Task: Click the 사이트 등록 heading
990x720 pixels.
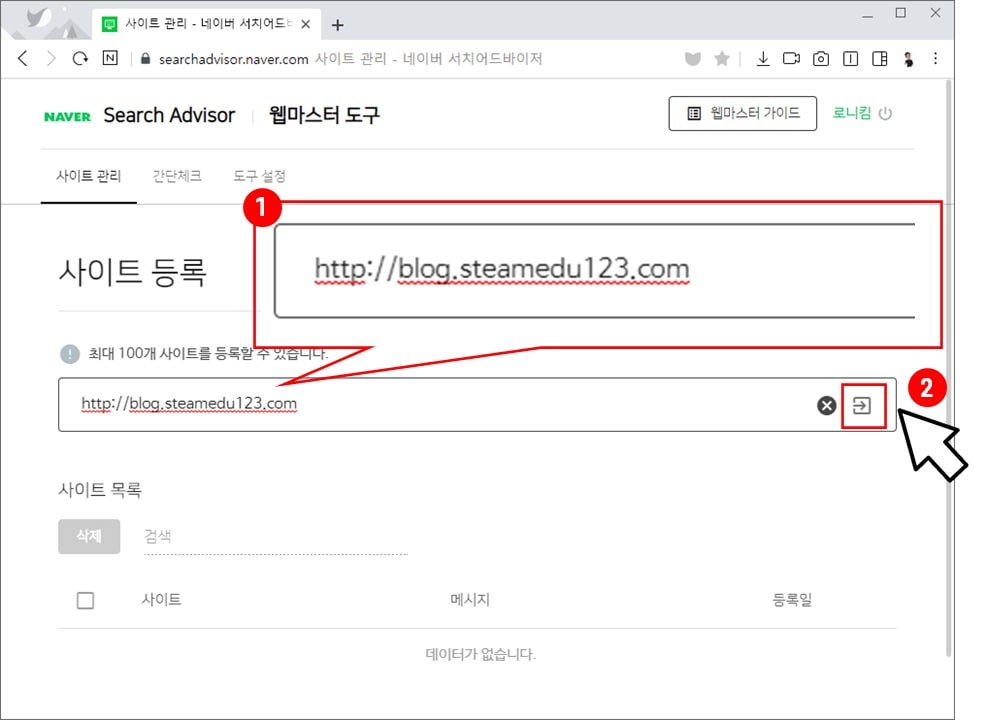Action: click(133, 272)
